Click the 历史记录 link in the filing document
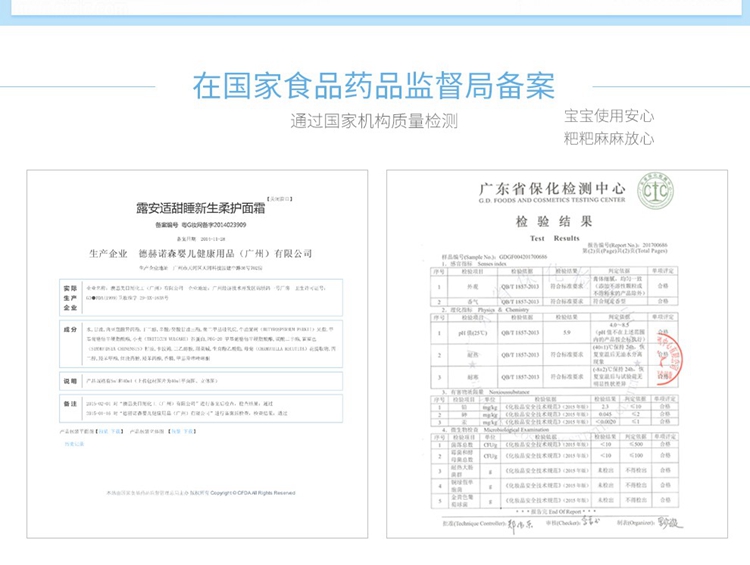 72,441
